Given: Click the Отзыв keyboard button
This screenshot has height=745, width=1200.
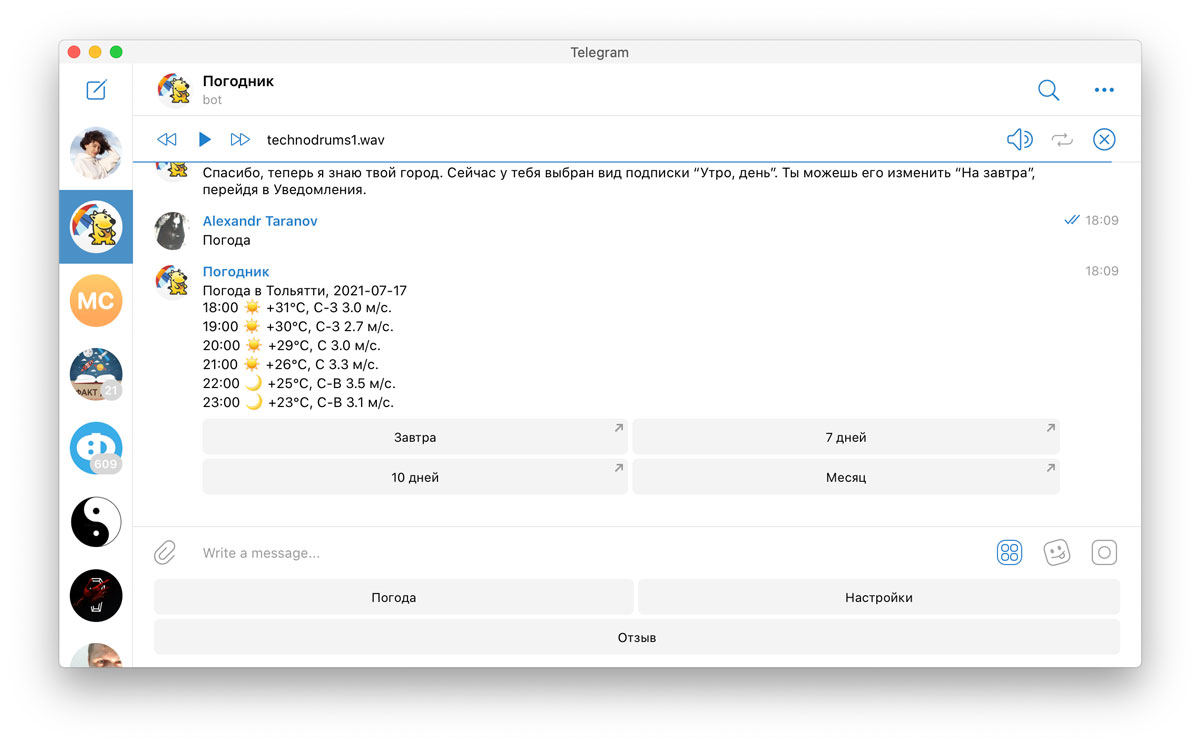Looking at the screenshot, I should [x=637, y=637].
